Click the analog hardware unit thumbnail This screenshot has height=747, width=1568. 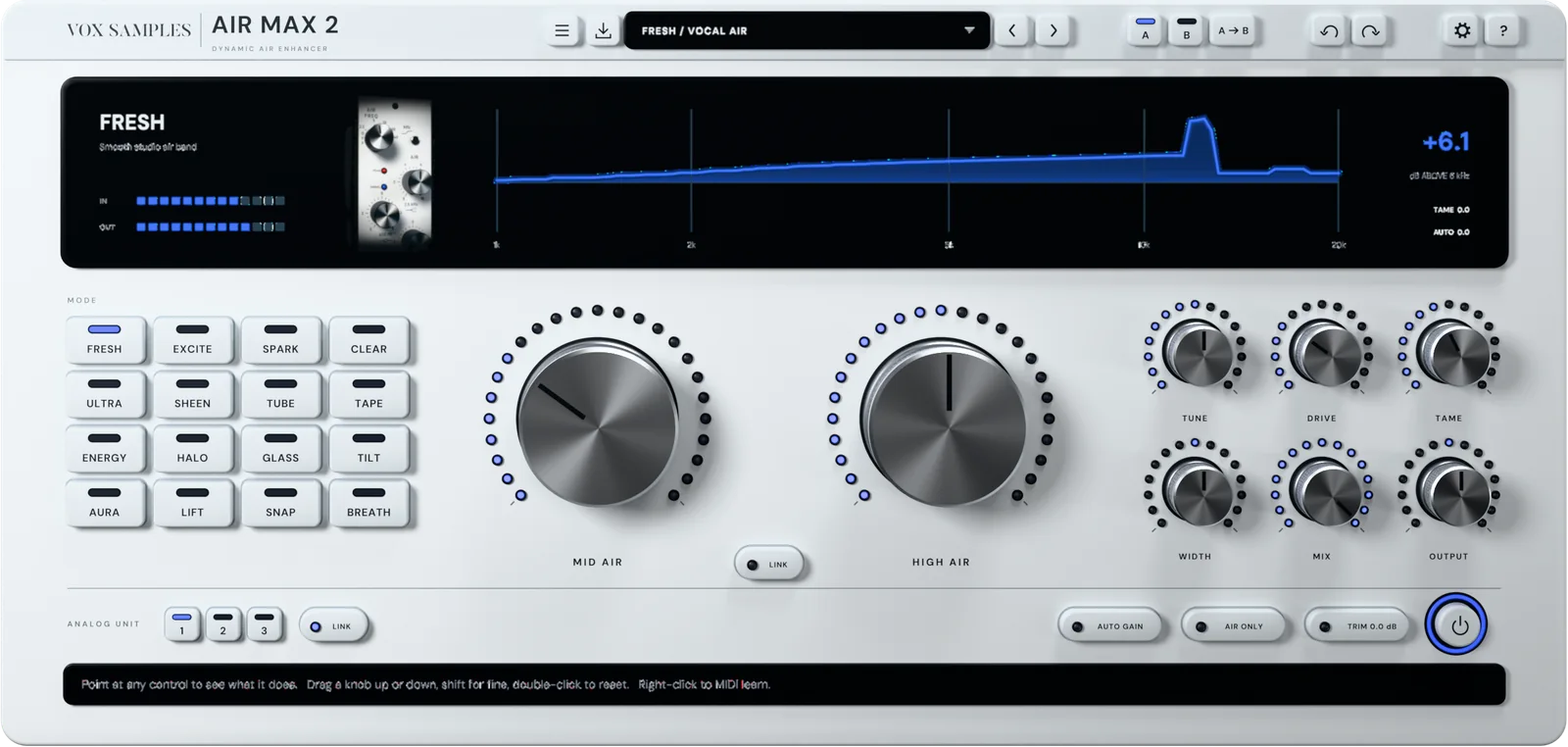click(395, 174)
